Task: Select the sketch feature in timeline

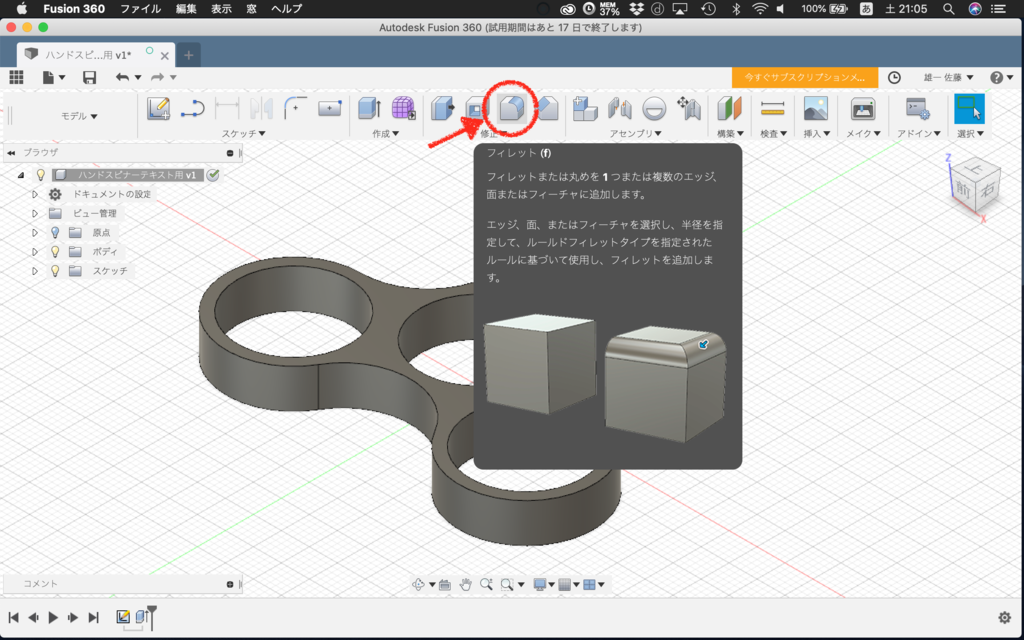Action: tap(123, 616)
